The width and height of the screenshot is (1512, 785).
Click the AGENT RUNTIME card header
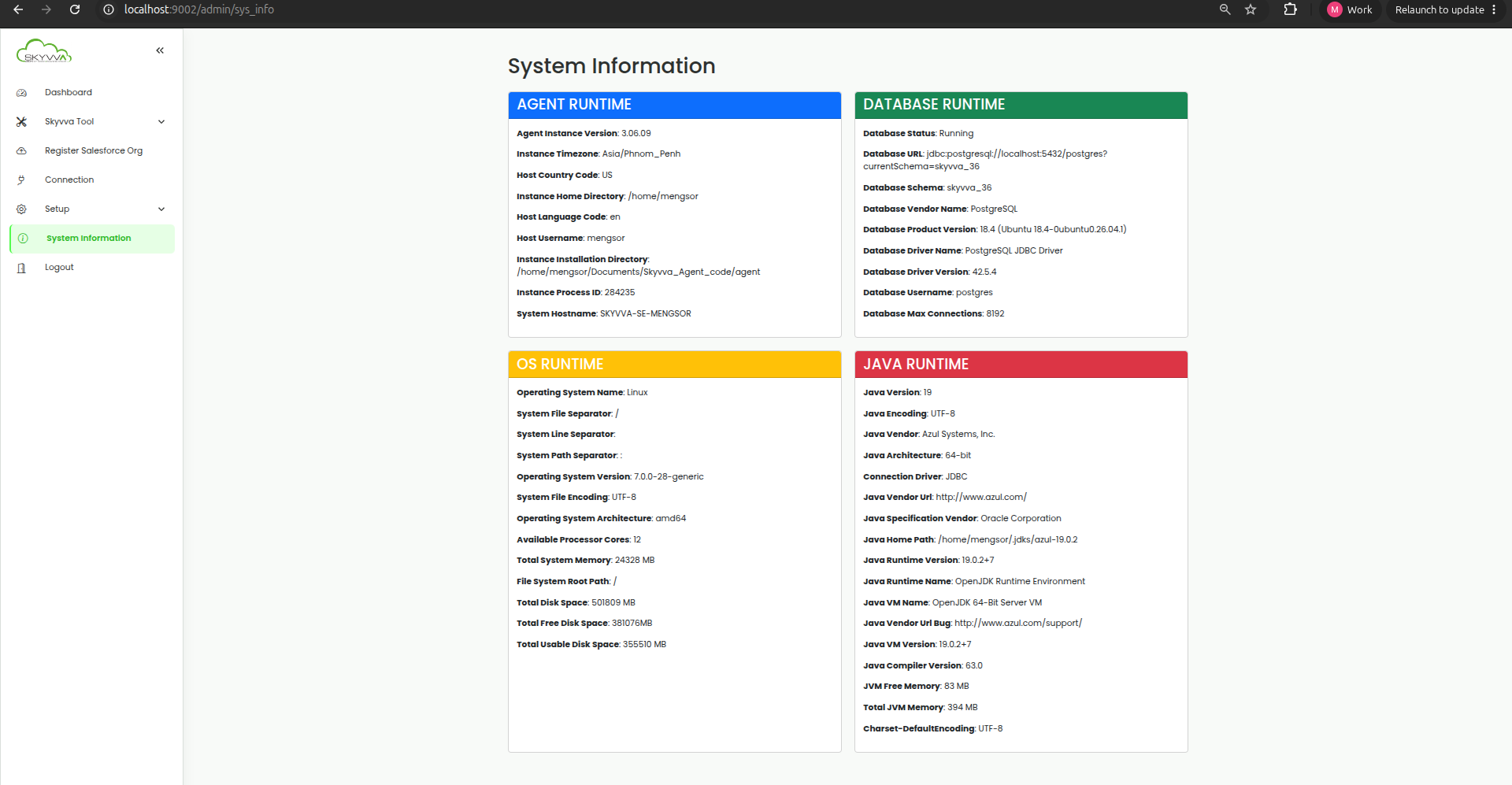675,105
